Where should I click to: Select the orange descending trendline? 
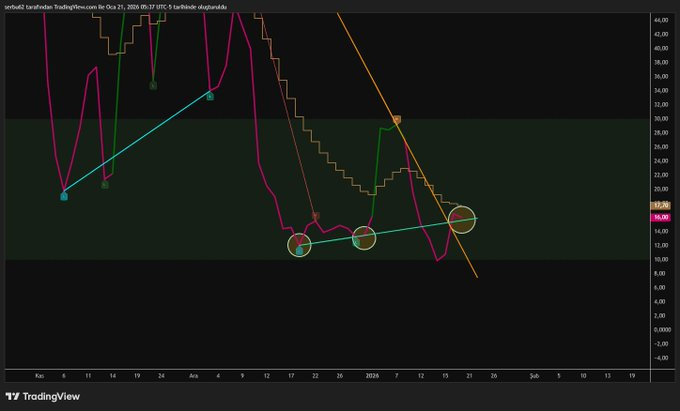[408, 145]
